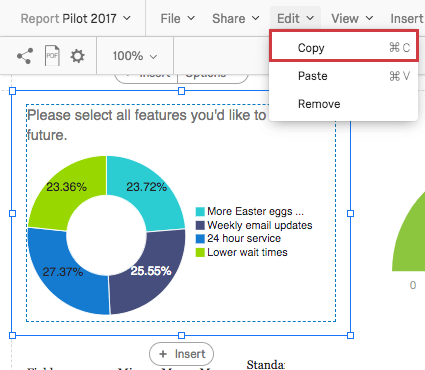Click the top-center resize handle of the chart
Image resolution: width=425 pixels, height=370 pixels.
pyautogui.click(x=181, y=91)
